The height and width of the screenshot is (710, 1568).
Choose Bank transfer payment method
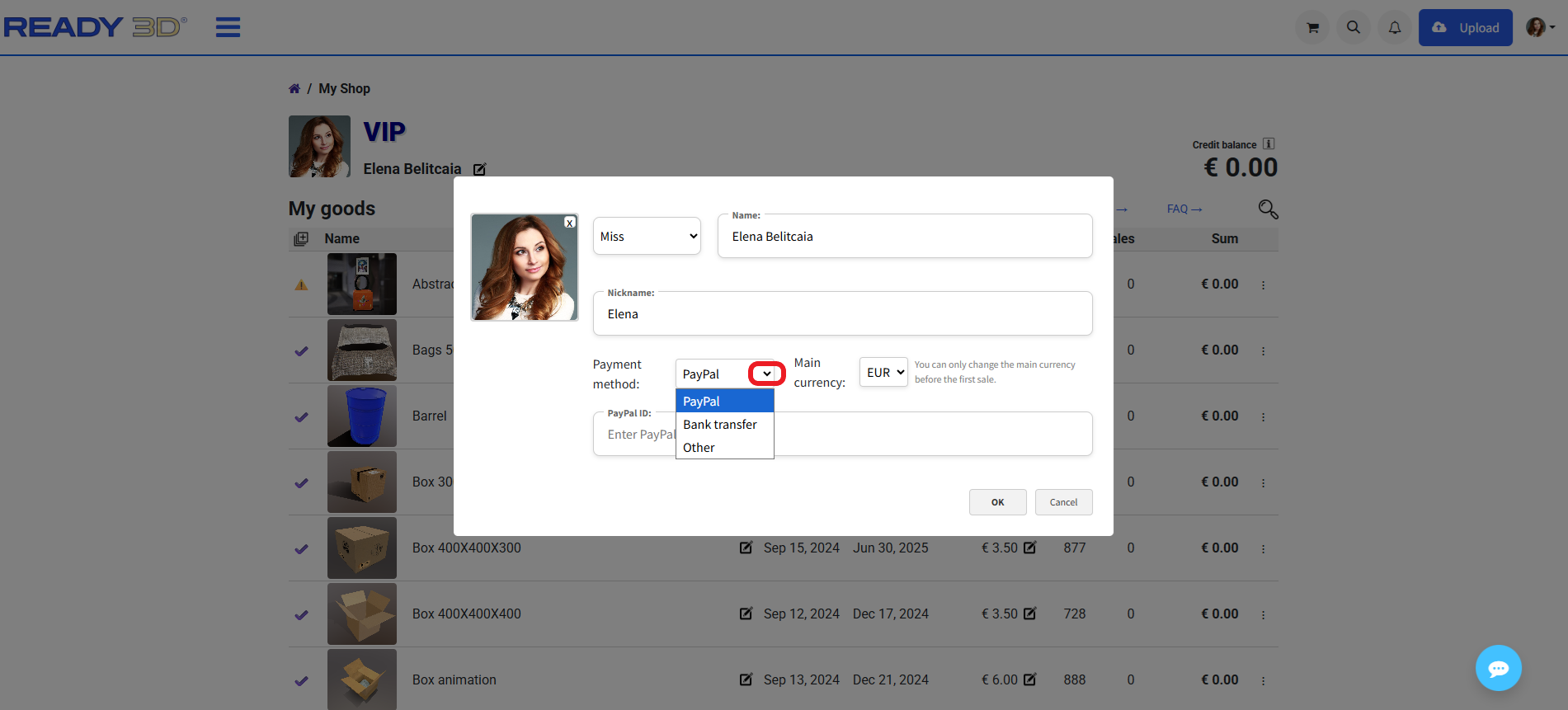(724, 424)
